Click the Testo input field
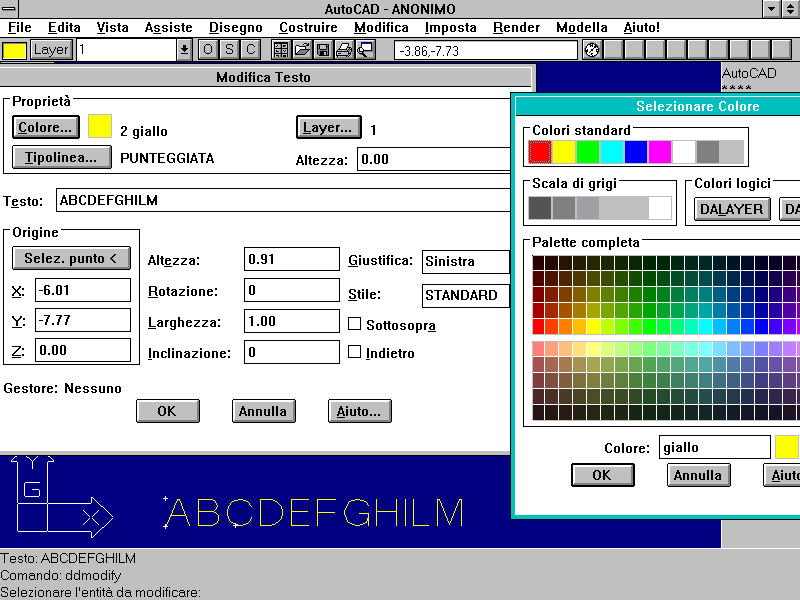The image size is (800, 600). [x=283, y=200]
